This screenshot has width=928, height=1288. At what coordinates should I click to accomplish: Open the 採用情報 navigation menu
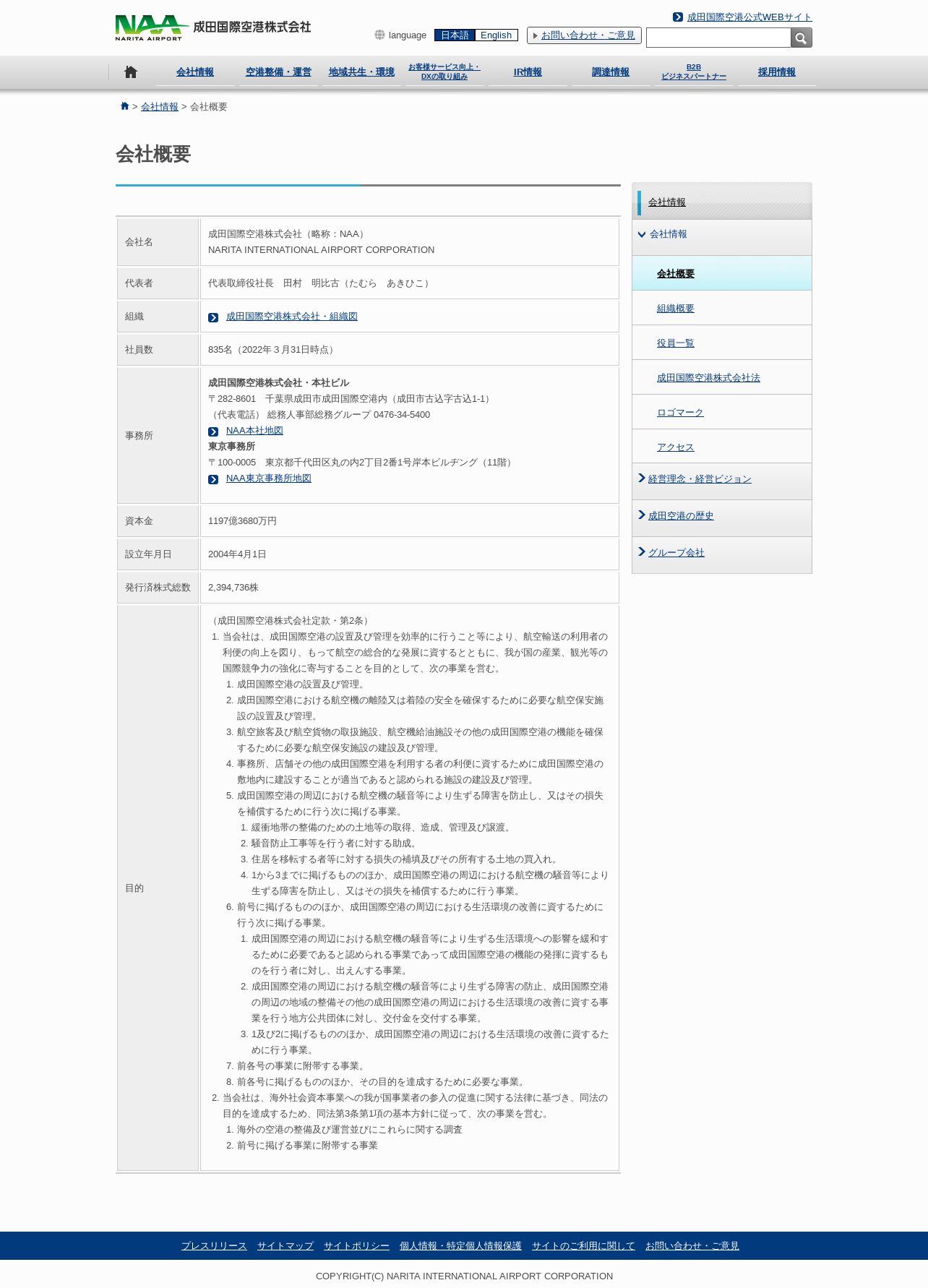777,72
